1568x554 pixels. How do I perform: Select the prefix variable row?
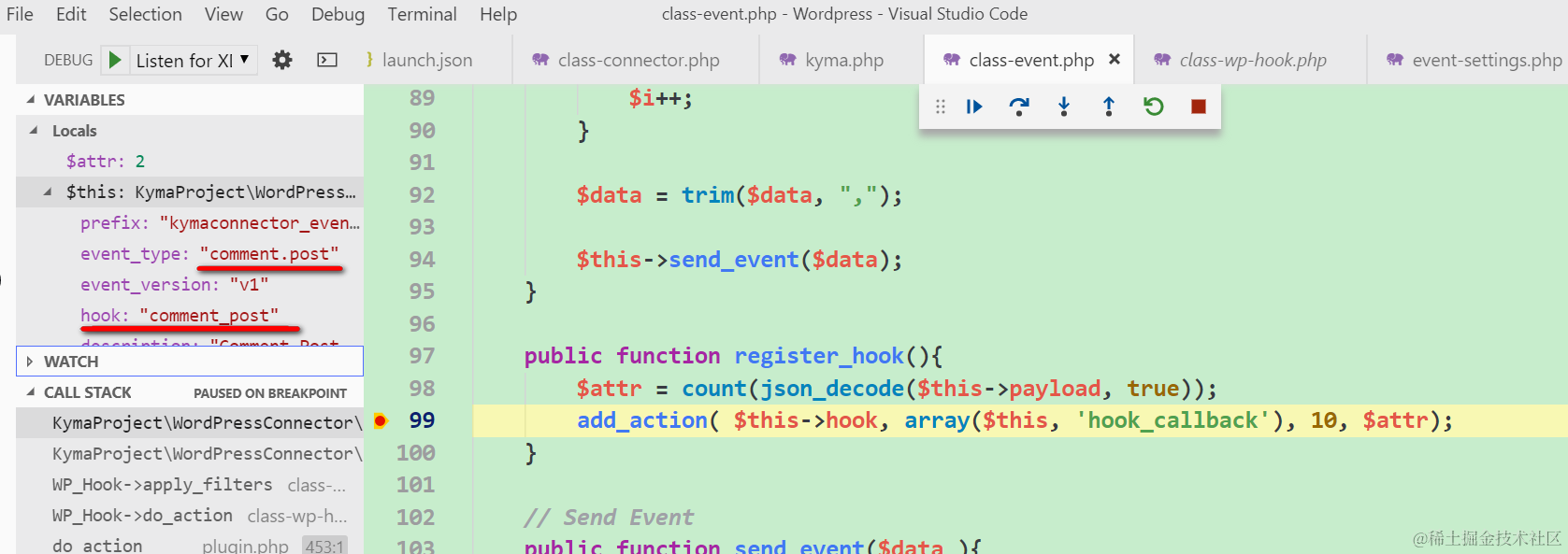click(190, 222)
